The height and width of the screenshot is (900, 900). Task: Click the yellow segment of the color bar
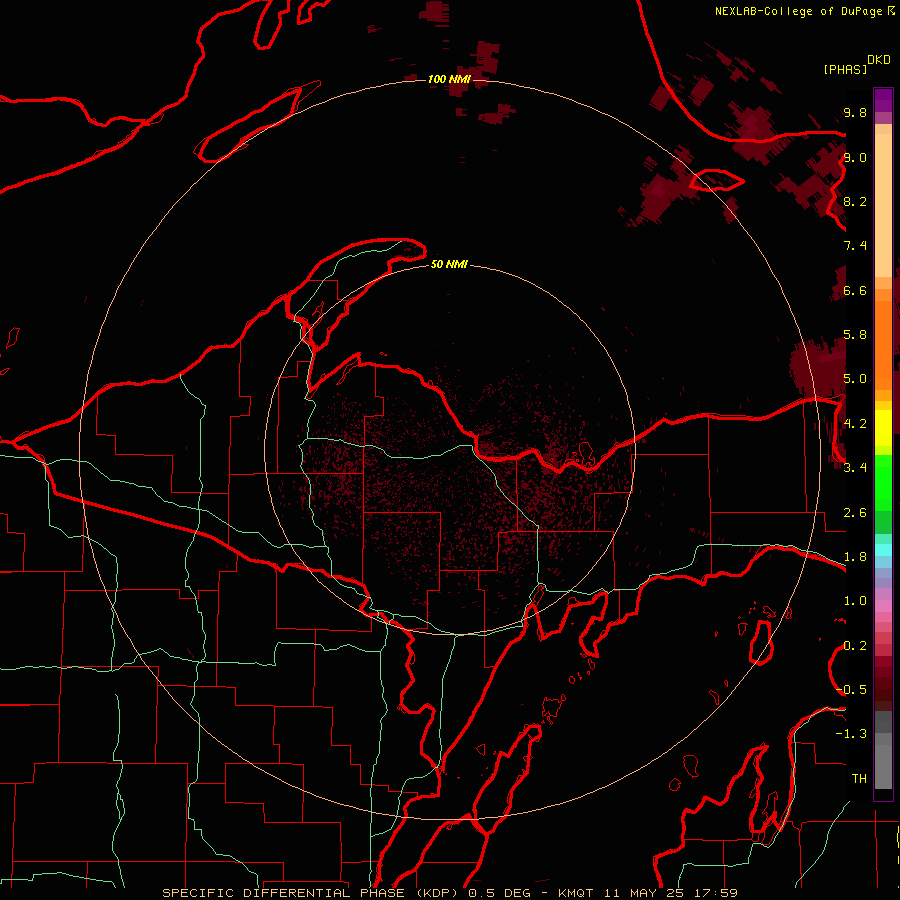coord(883,428)
